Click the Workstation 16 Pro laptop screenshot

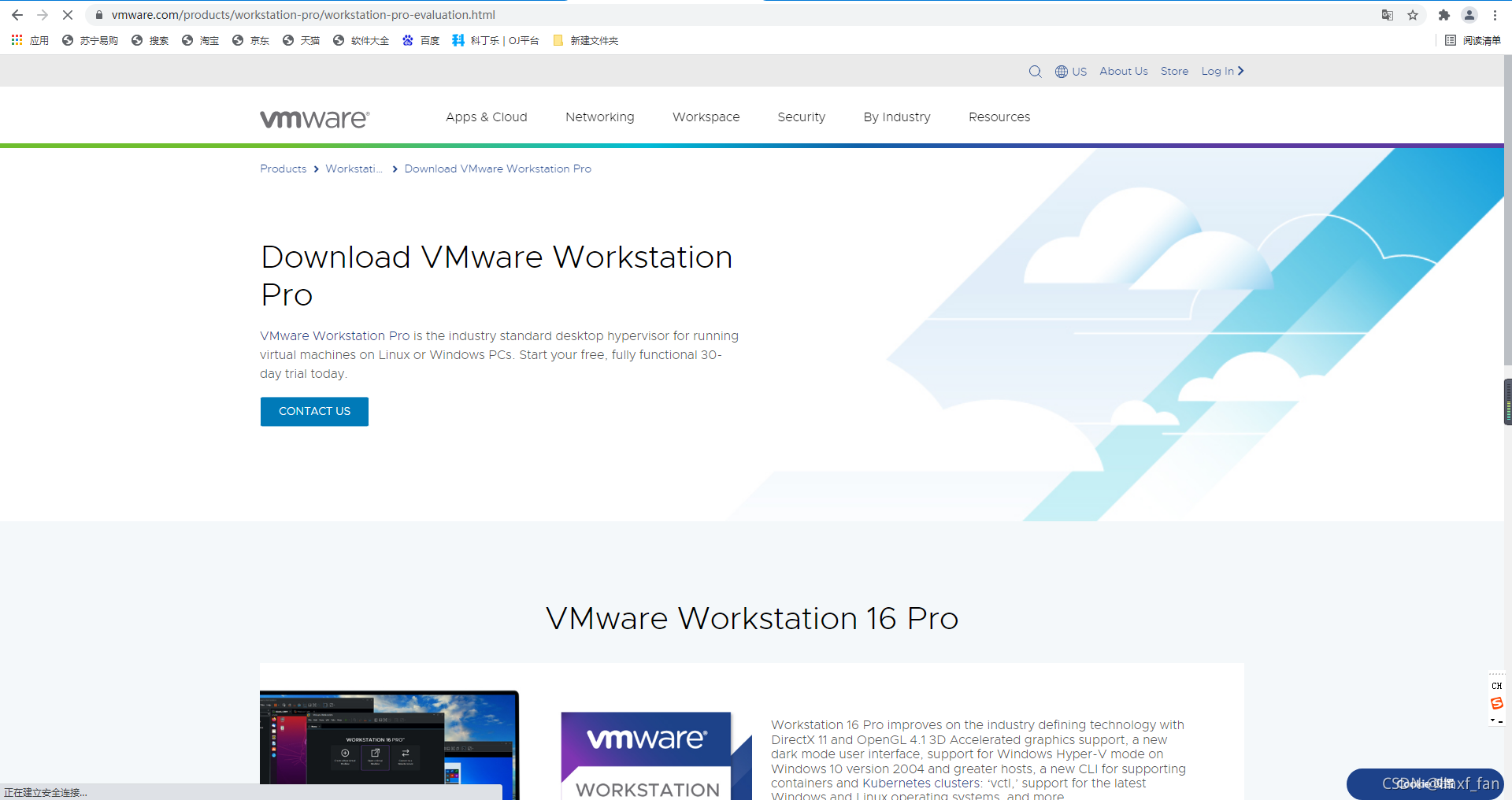[x=390, y=745]
